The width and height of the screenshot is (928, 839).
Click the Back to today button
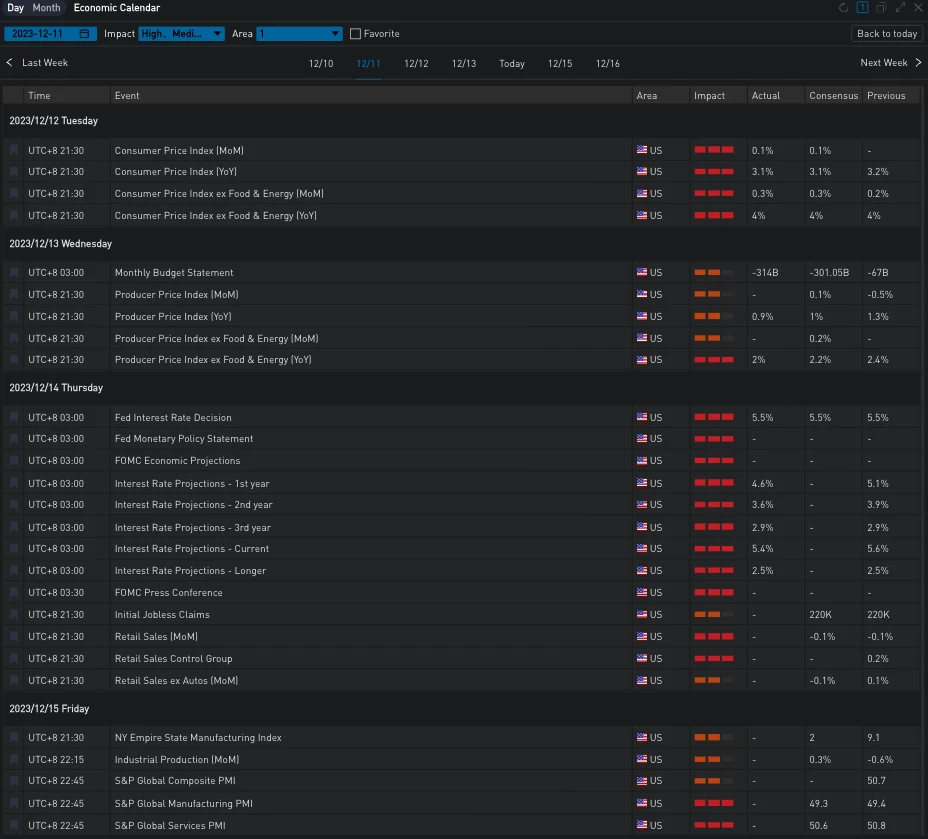click(887, 34)
